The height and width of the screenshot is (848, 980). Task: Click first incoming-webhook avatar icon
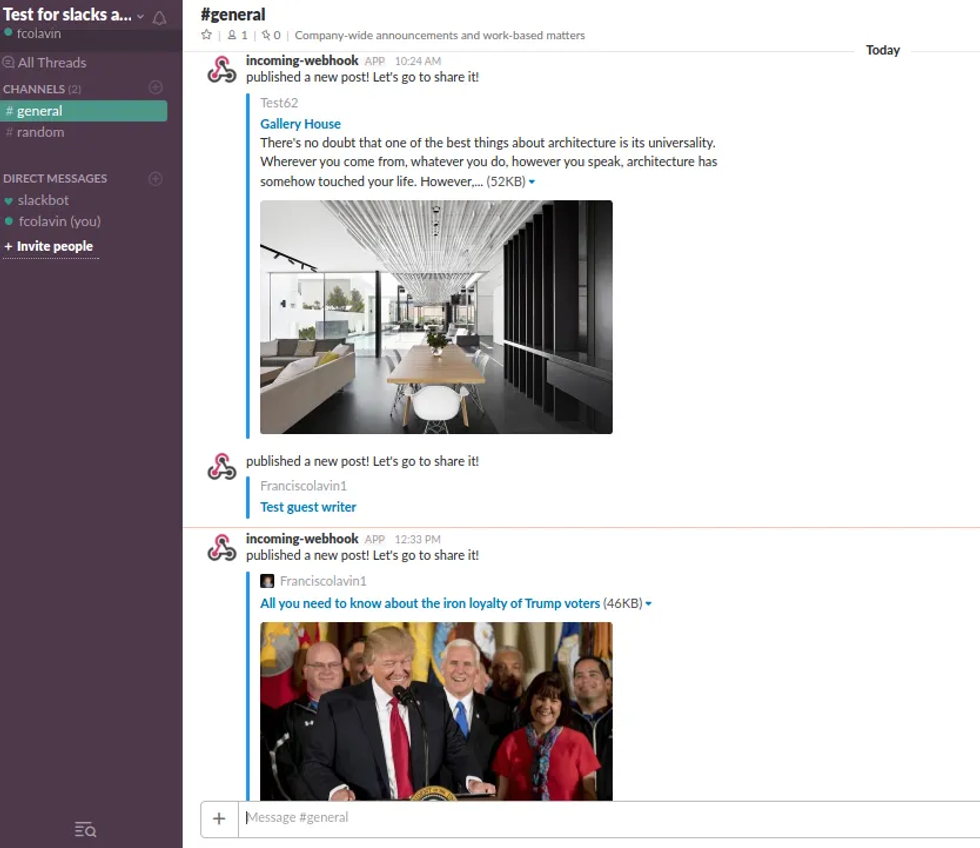tap(222, 70)
